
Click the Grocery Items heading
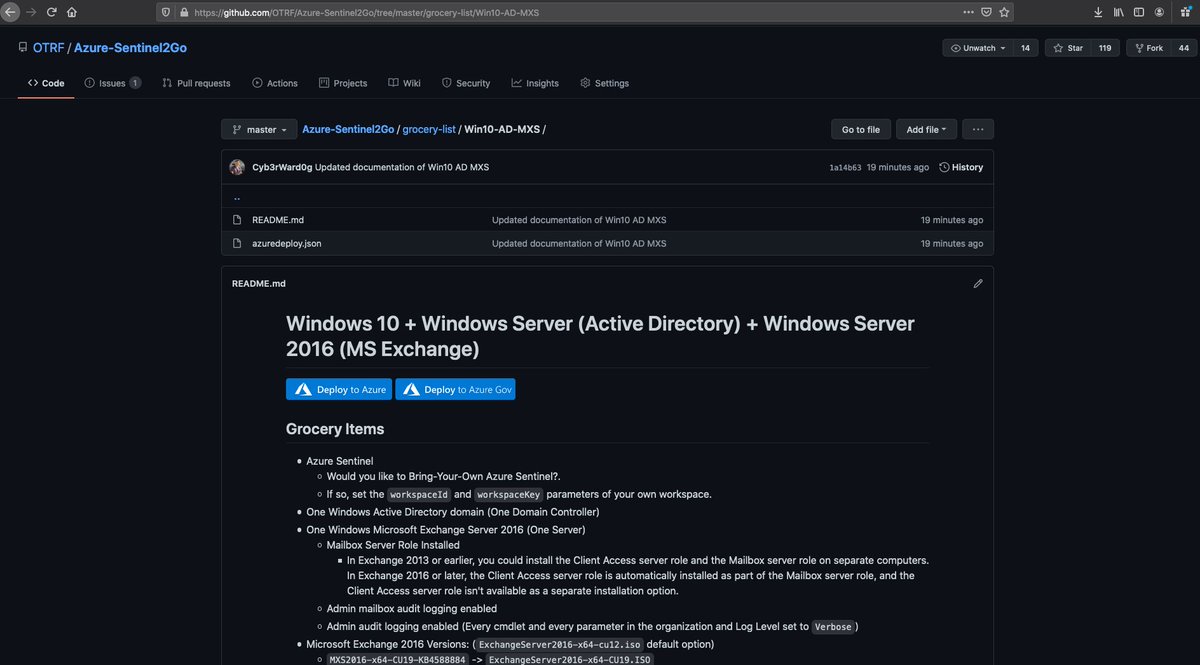(x=335, y=429)
